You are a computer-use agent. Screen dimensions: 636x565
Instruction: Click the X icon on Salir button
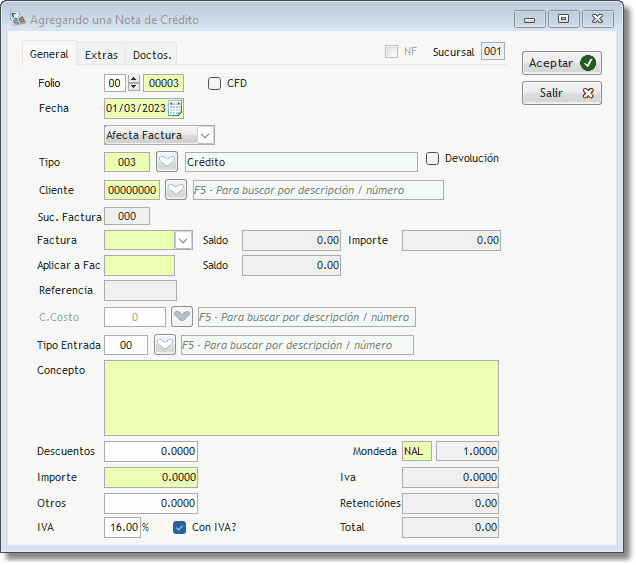(x=588, y=93)
